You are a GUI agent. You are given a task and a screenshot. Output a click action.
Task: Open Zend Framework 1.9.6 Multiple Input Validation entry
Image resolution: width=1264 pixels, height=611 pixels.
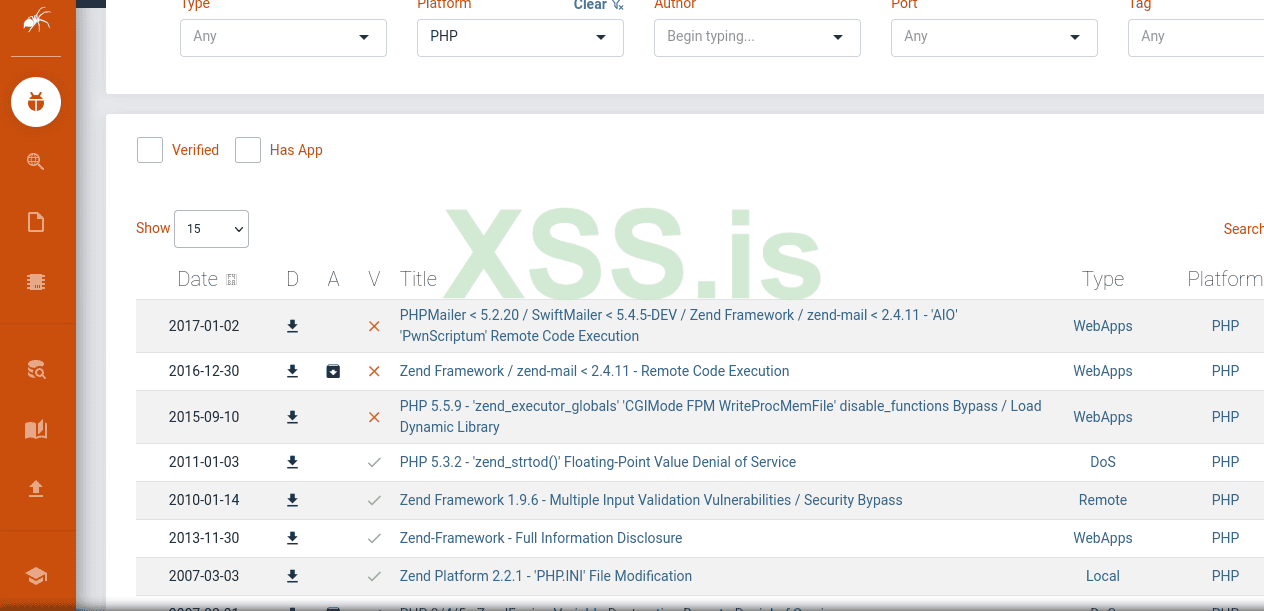pyautogui.click(x=651, y=500)
